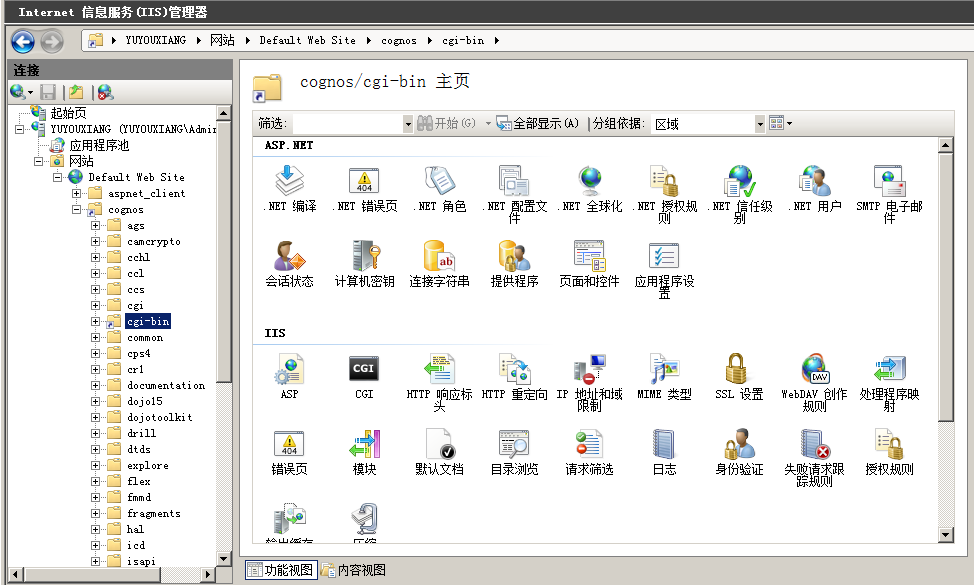
Task: Switch to 内容视图 tab
Action: coord(353,569)
